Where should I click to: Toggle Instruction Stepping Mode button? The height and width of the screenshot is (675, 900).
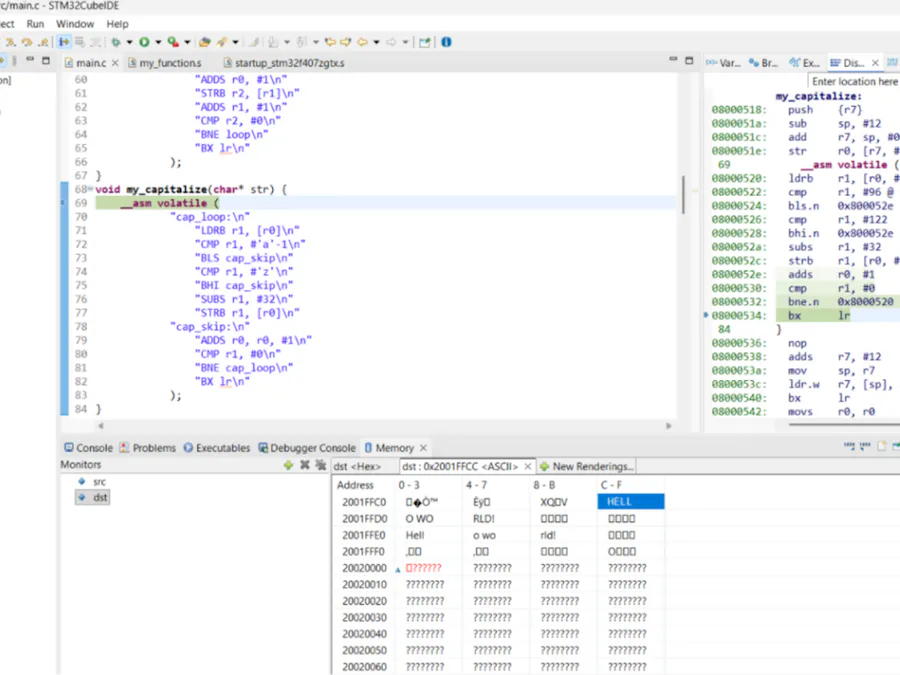coord(64,42)
